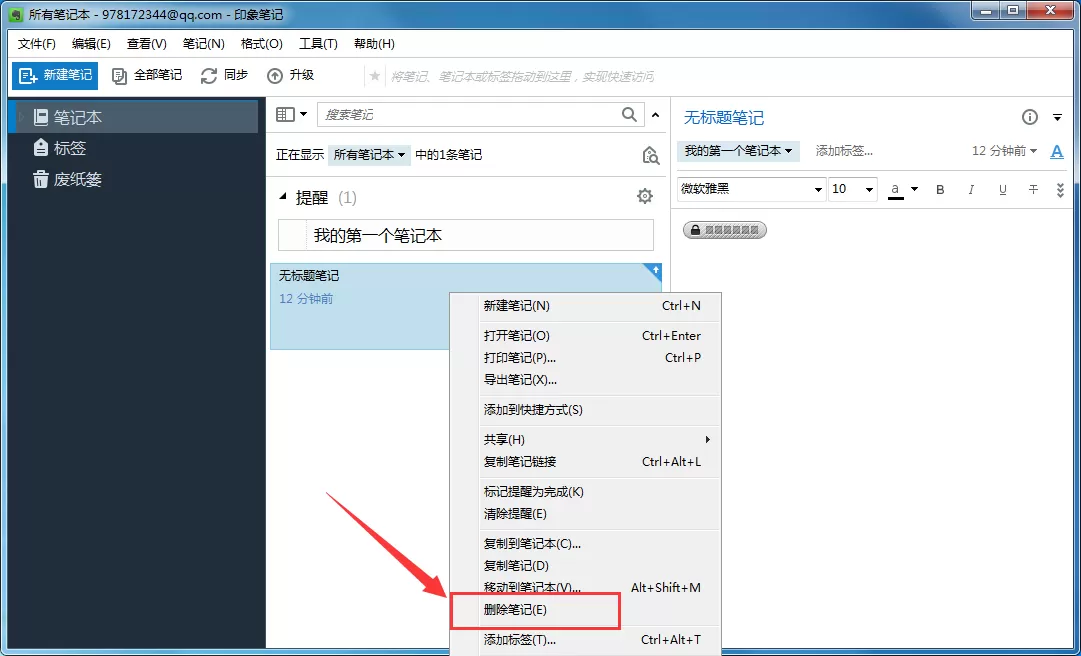1081x656 pixels.
Task: Toggle Bold formatting
Action: (x=940, y=189)
